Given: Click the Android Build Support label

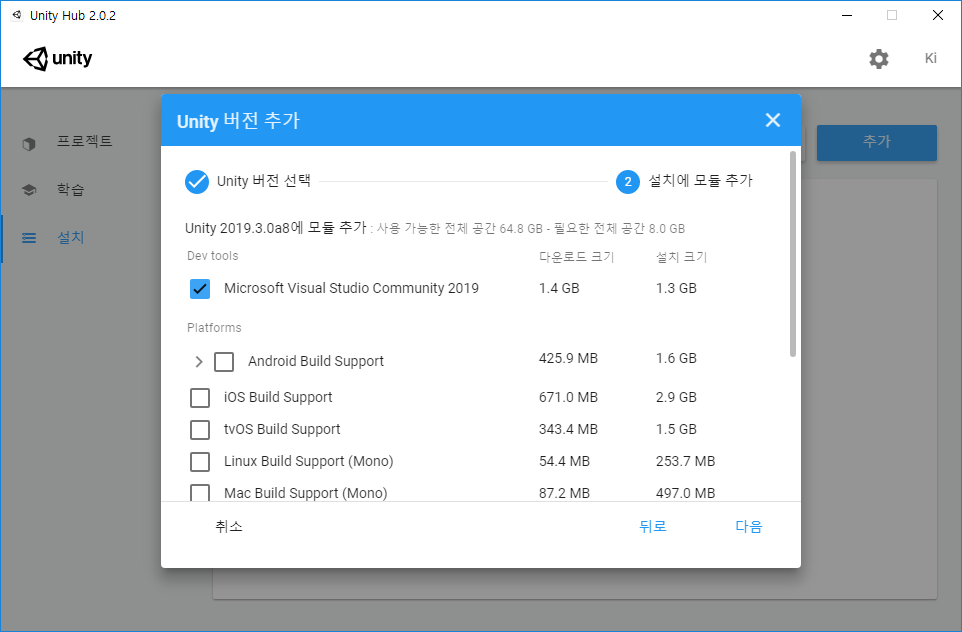Looking at the screenshot, I should point(316,361).
